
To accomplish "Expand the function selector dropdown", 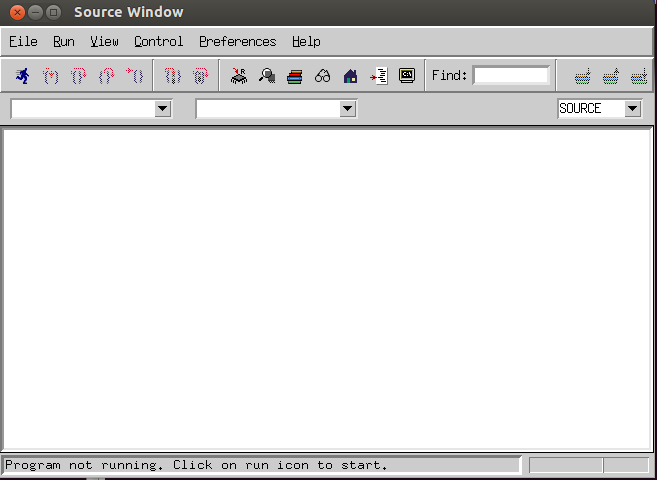I will (347, 109).
